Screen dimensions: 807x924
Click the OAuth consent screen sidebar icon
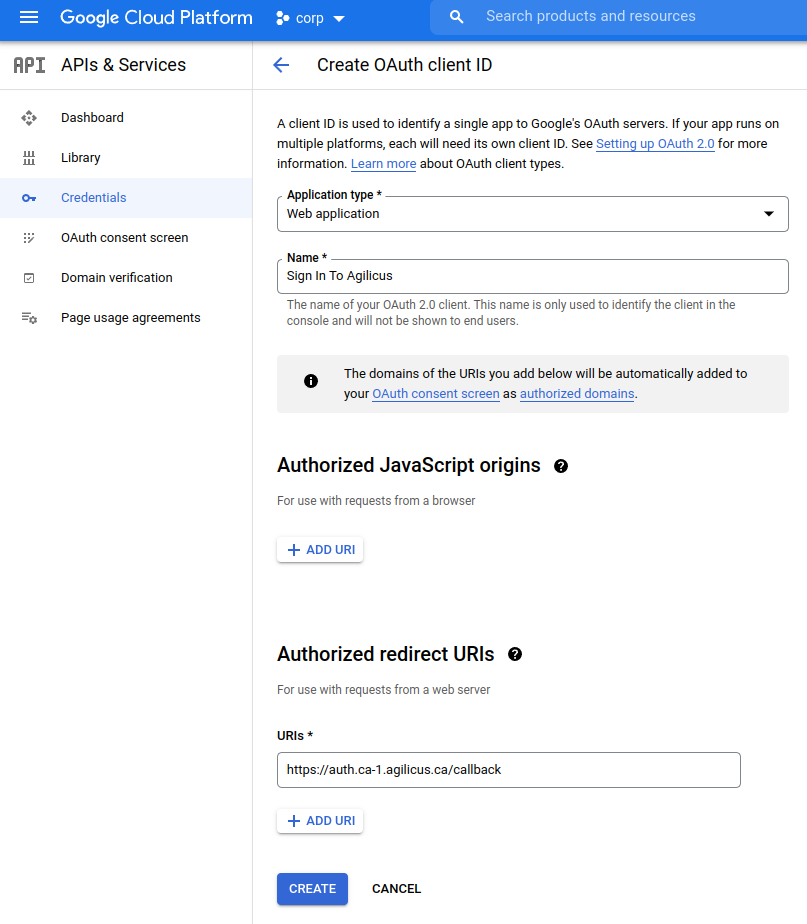(x=29, y=238)
